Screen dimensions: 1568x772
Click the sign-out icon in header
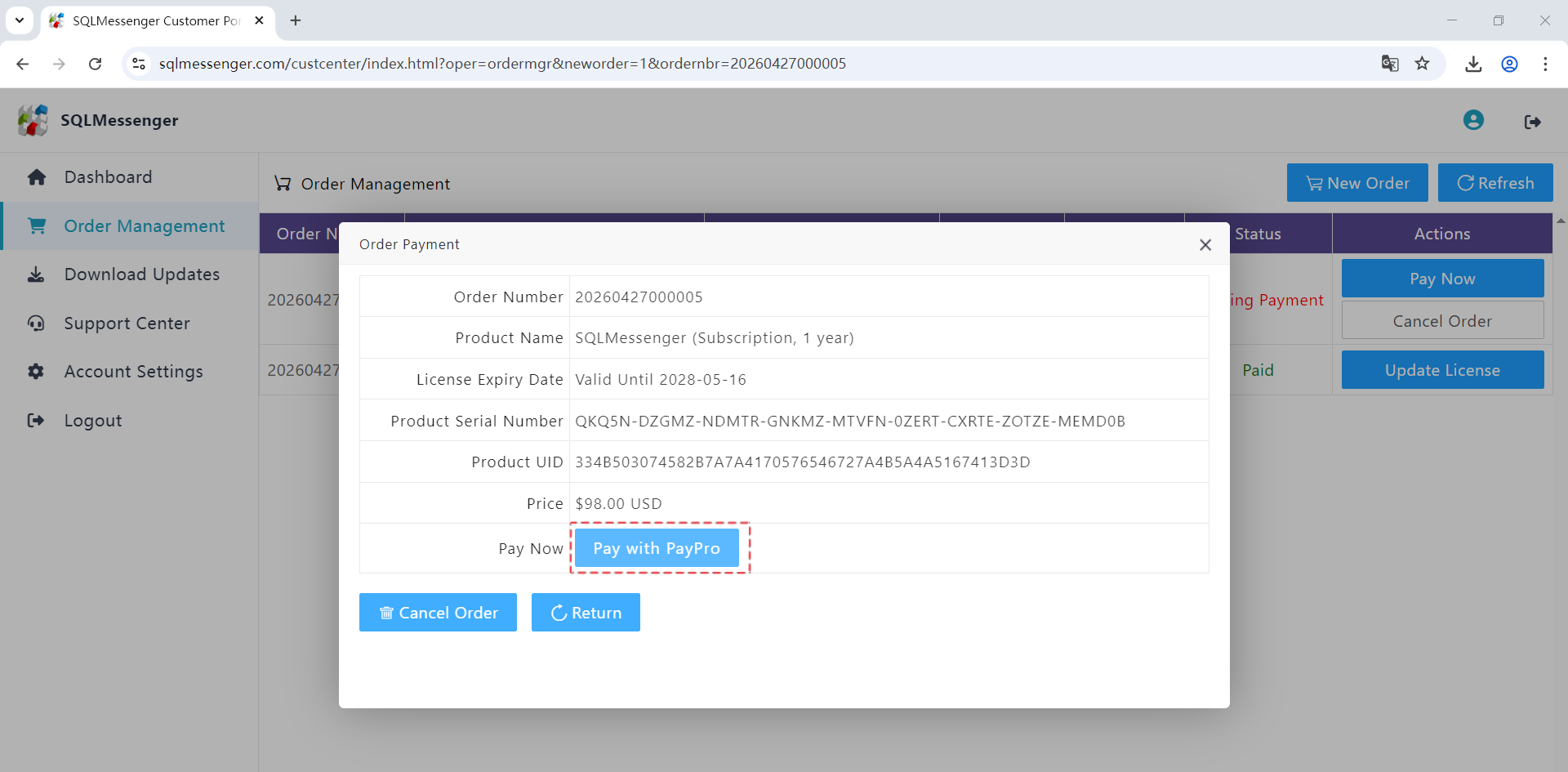tap(1532, 122)
